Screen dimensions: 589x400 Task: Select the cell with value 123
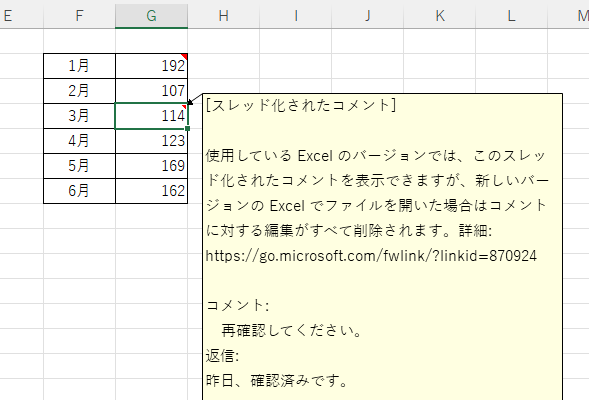151,141
